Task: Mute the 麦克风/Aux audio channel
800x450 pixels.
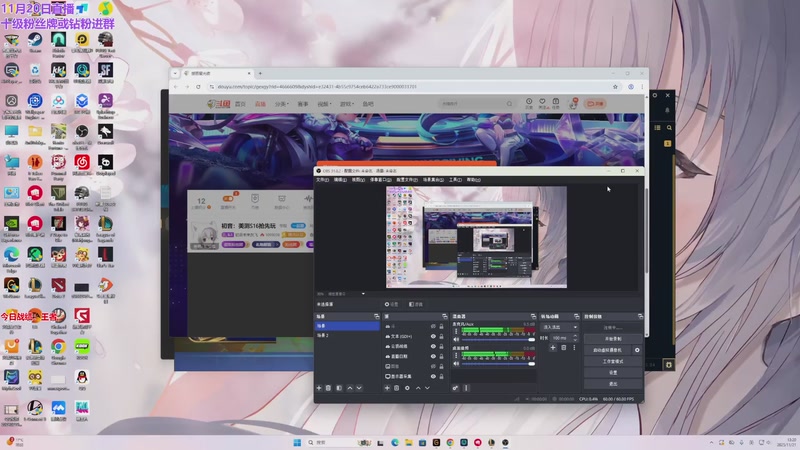Action: point(456,339)
